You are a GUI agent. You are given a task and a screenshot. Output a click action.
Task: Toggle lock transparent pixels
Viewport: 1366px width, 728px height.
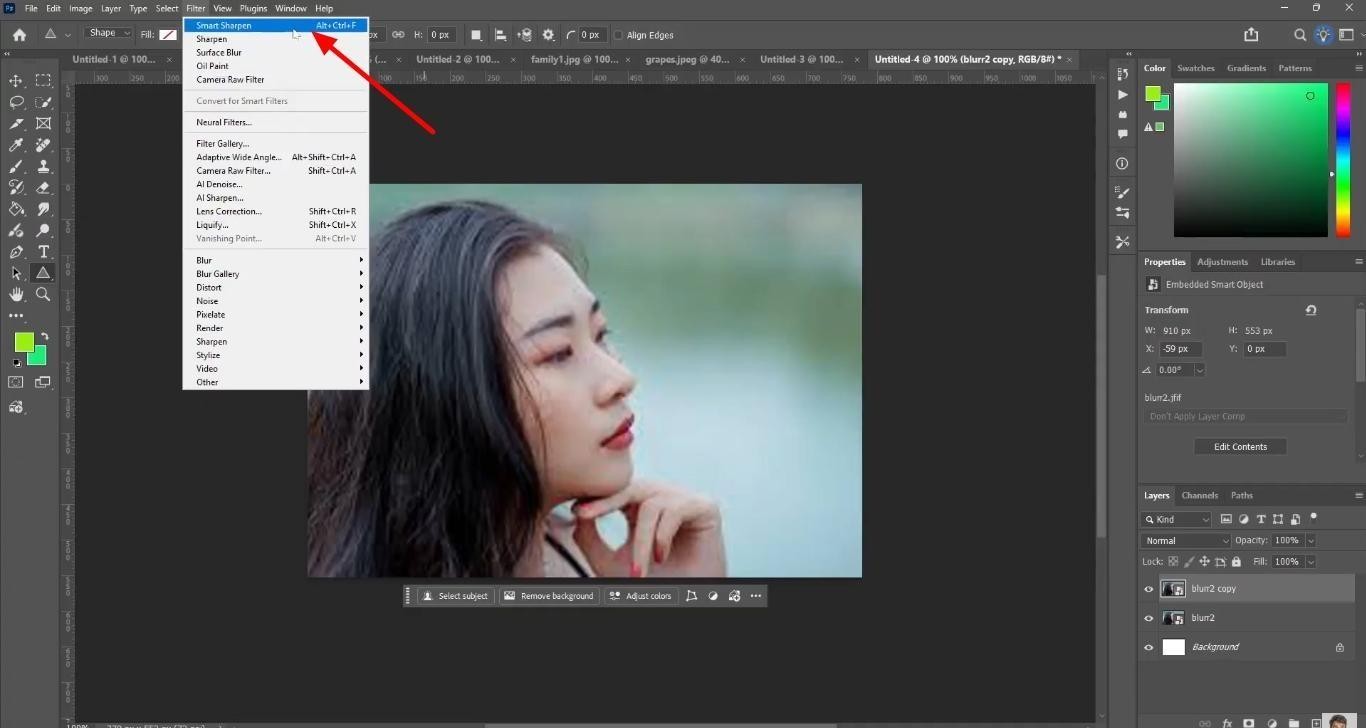(x=1173, y=562)
